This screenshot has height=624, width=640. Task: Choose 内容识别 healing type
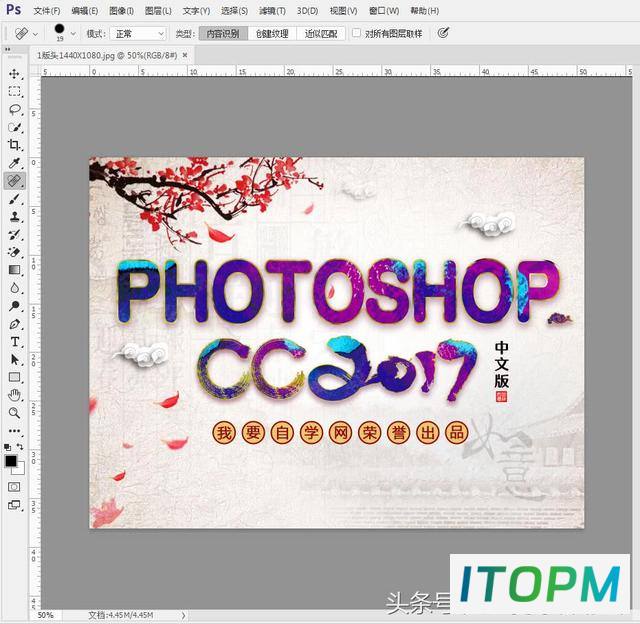tap(223, 33)
